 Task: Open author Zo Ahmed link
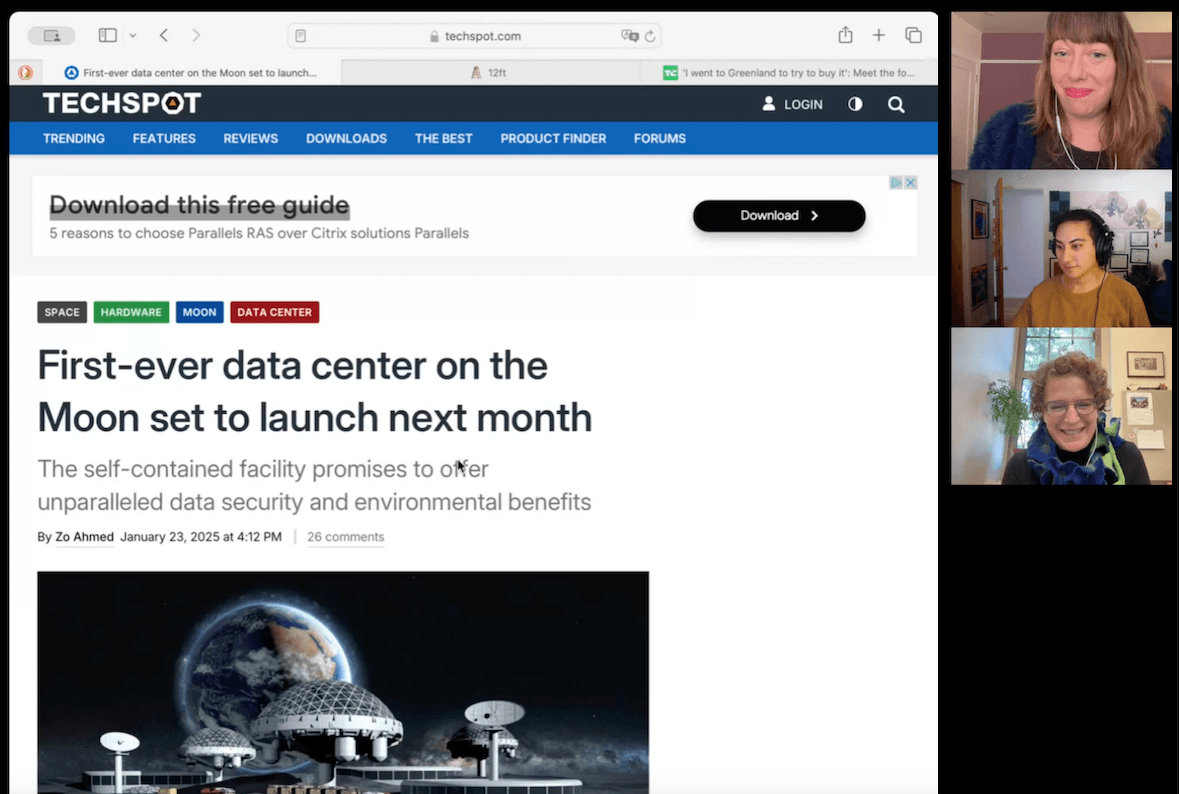[x=84, y=537]
